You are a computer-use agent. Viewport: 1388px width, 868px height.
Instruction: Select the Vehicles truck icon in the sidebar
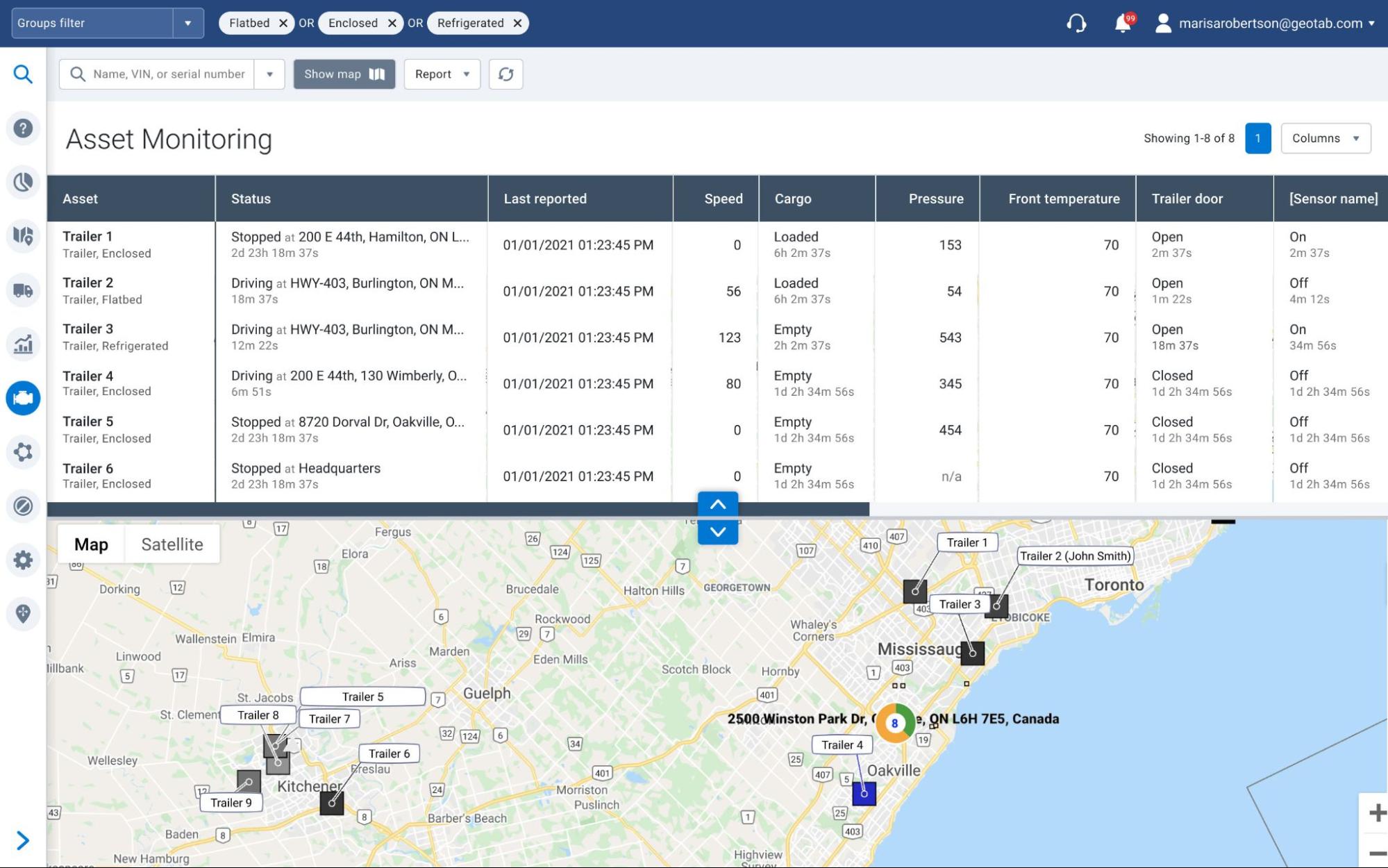(23, 290)
